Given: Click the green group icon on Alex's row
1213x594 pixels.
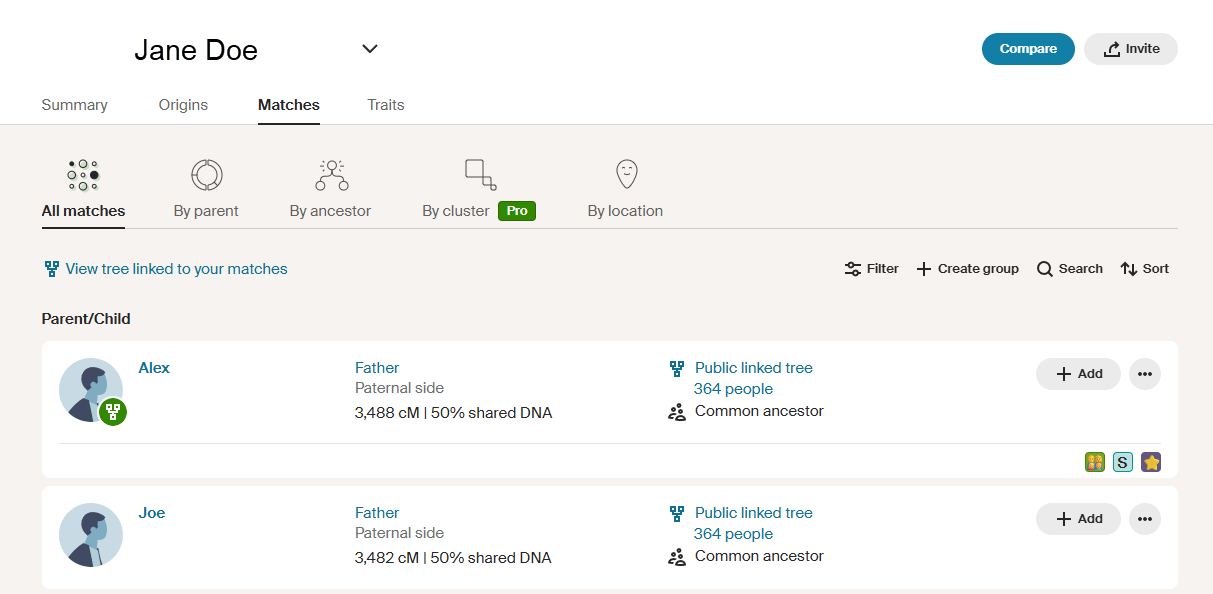Looking at the screenshot, I should coord(1095,462).
